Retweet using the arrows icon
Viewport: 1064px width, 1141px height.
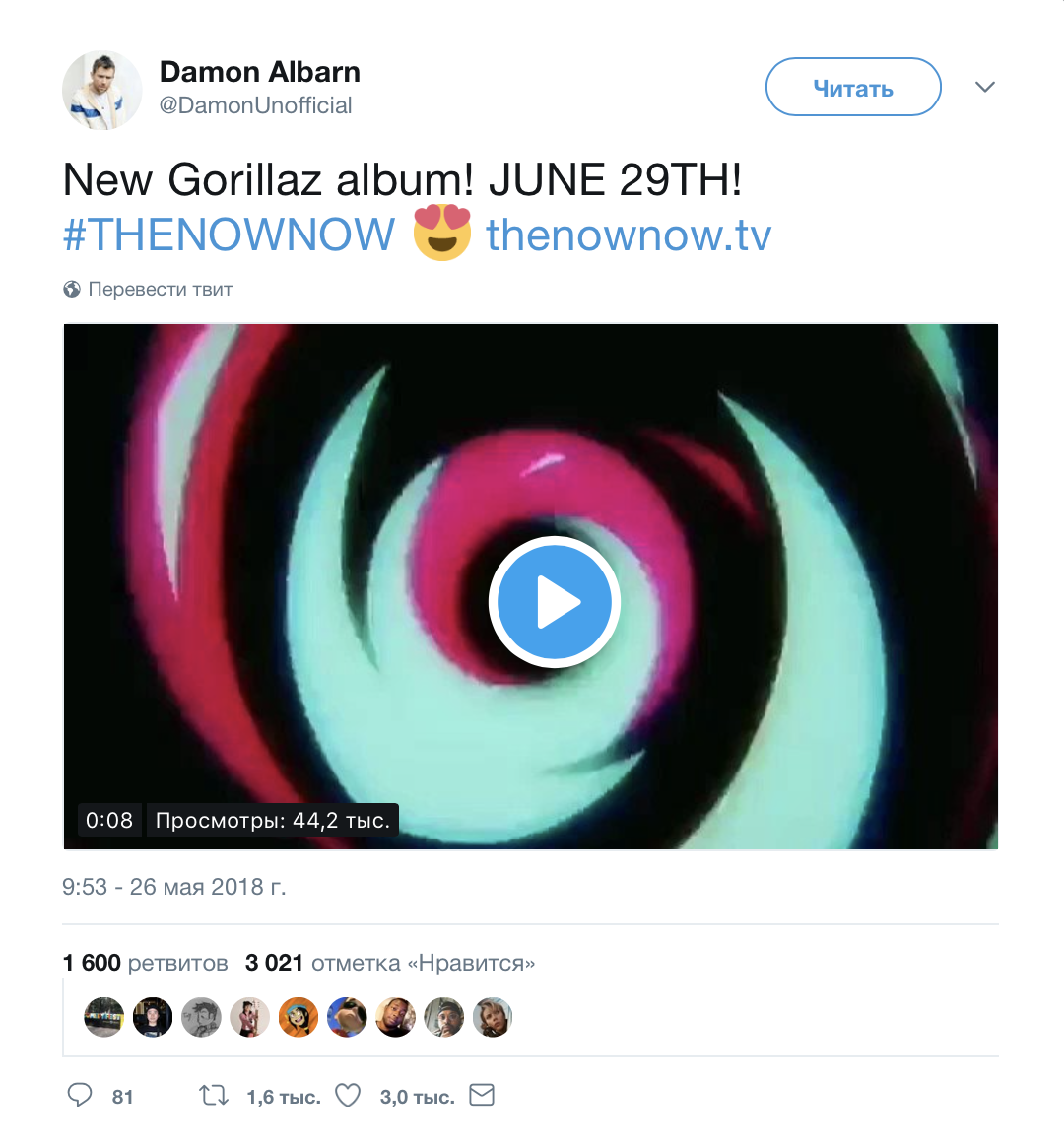pos(214,1095)
